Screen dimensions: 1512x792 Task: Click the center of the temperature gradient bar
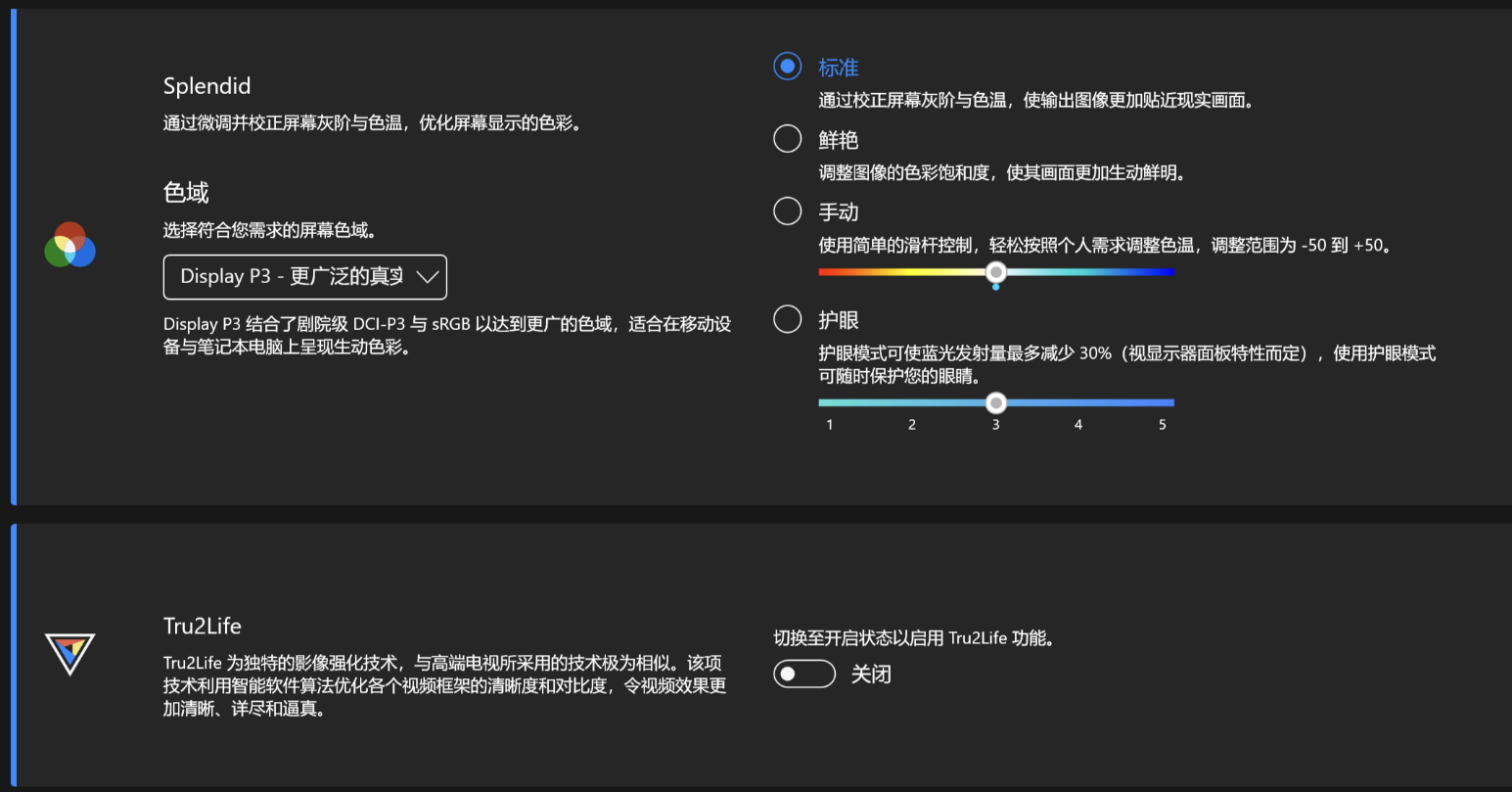coord(995,272)
